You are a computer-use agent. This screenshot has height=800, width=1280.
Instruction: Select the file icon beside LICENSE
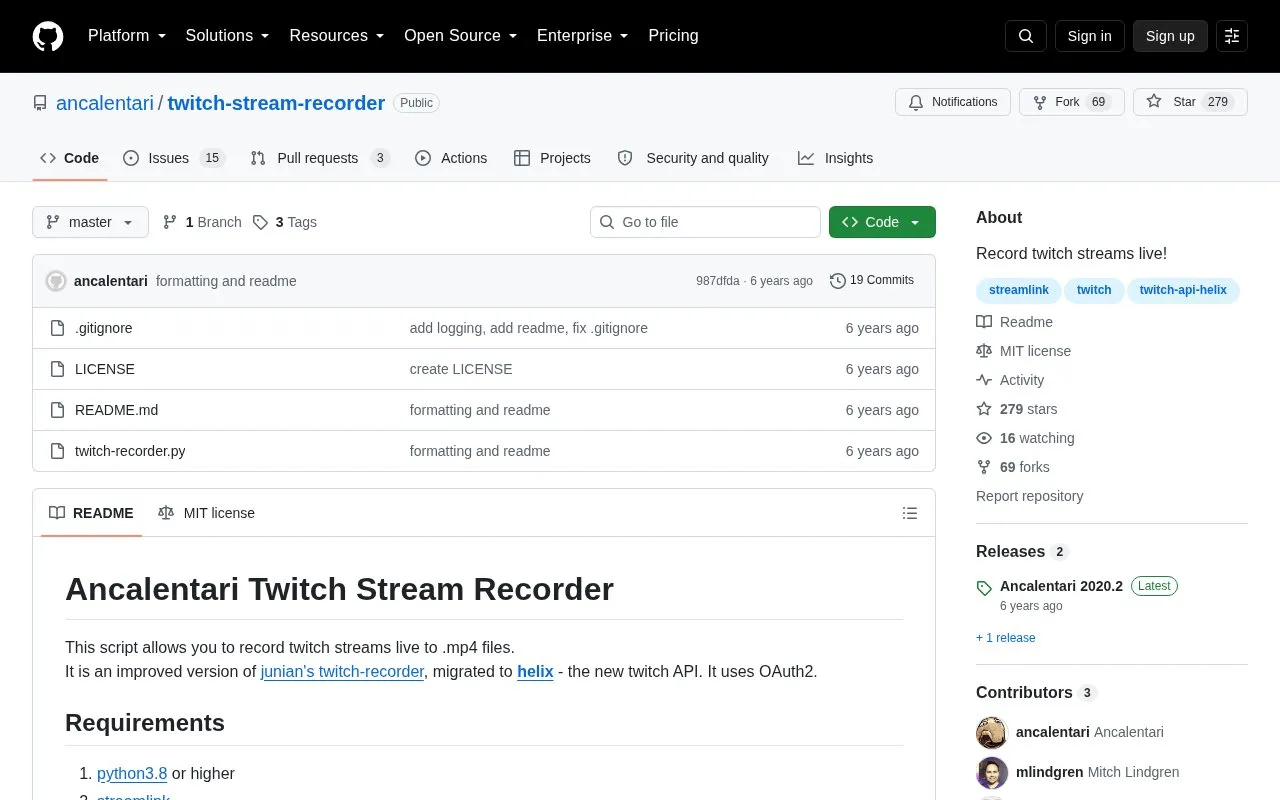click(58, 369)
